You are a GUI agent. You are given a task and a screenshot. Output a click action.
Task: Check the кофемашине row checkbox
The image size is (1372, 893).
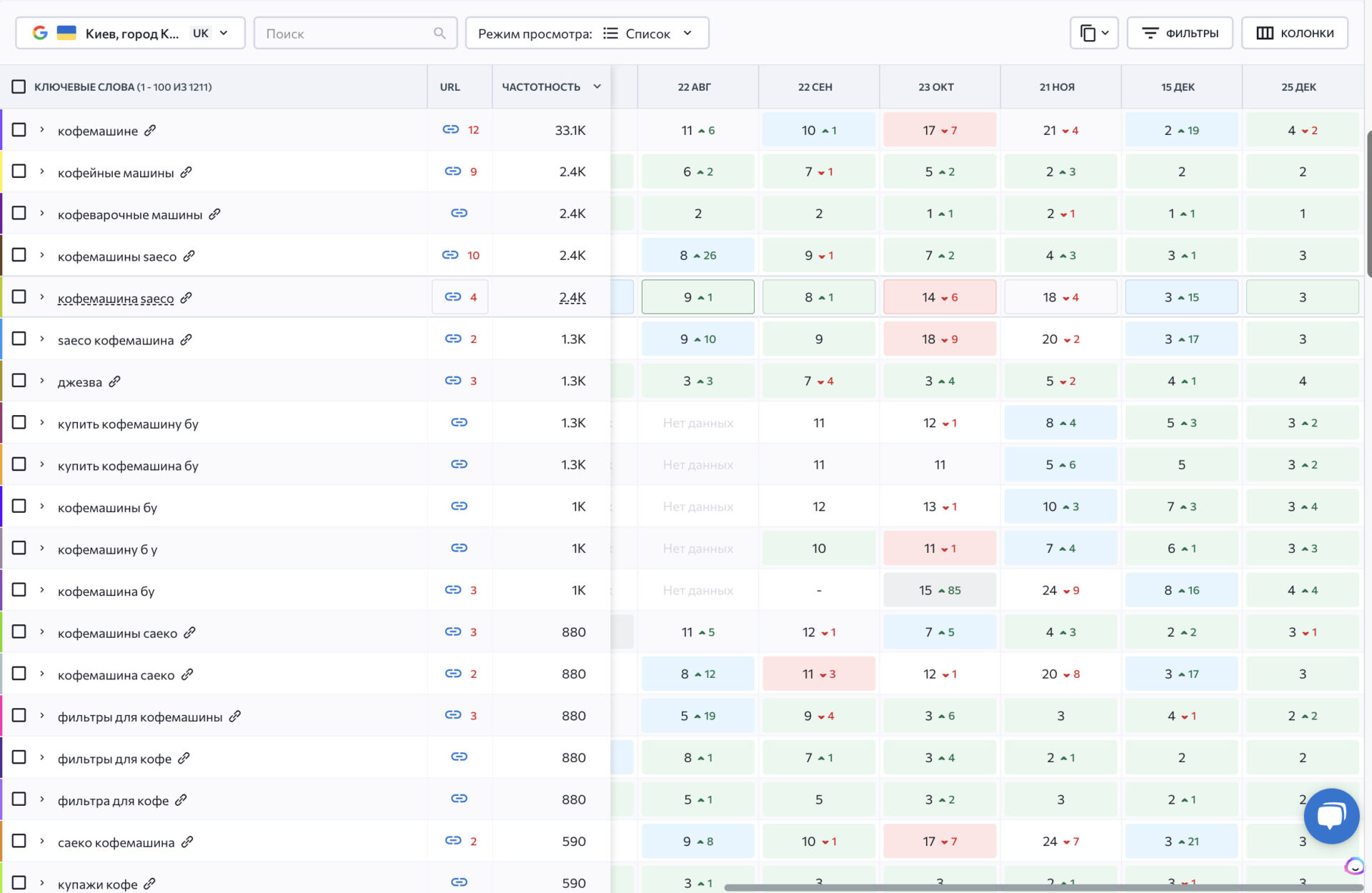pos(19,129)
